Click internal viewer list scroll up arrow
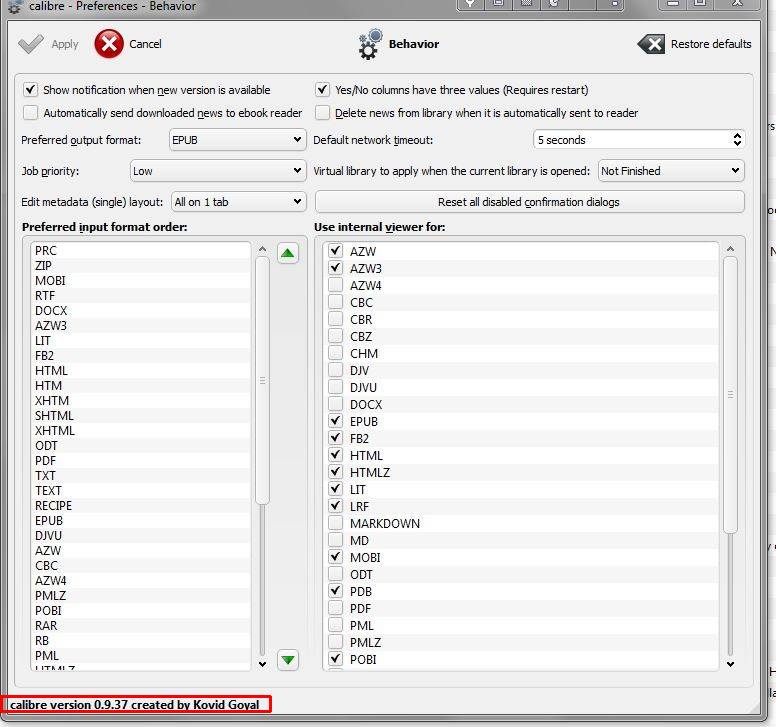 [x=730, y=249]
